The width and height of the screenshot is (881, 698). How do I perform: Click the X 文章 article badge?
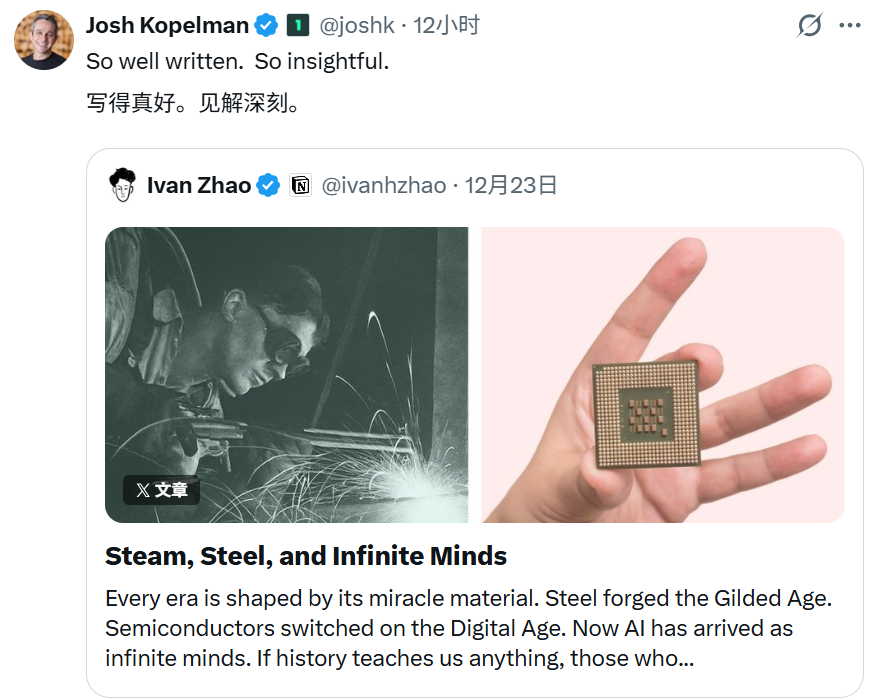[161, 490]
